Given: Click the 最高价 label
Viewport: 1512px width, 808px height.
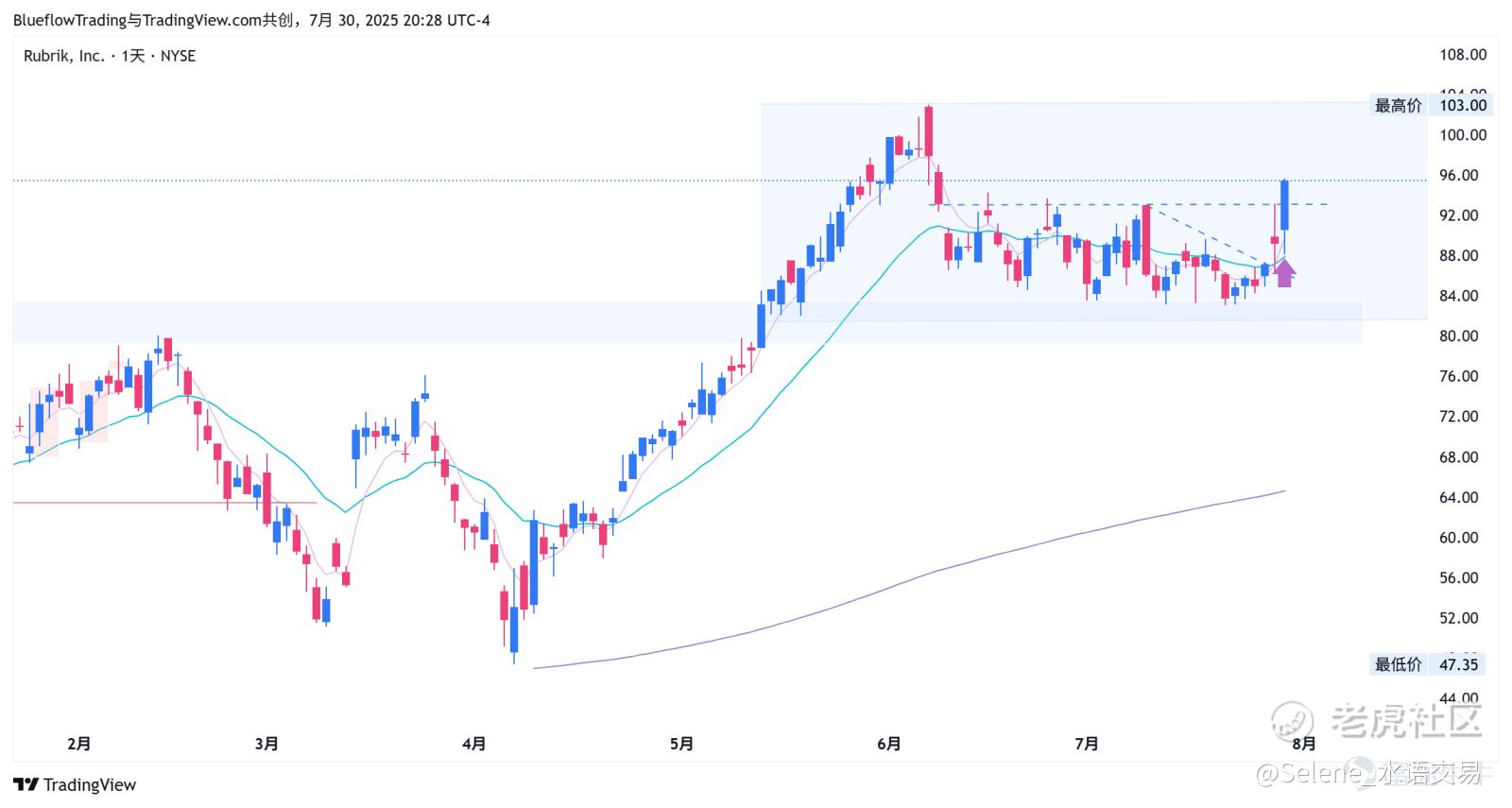Looking at the screenshot, I should [x=1399, y=106].
